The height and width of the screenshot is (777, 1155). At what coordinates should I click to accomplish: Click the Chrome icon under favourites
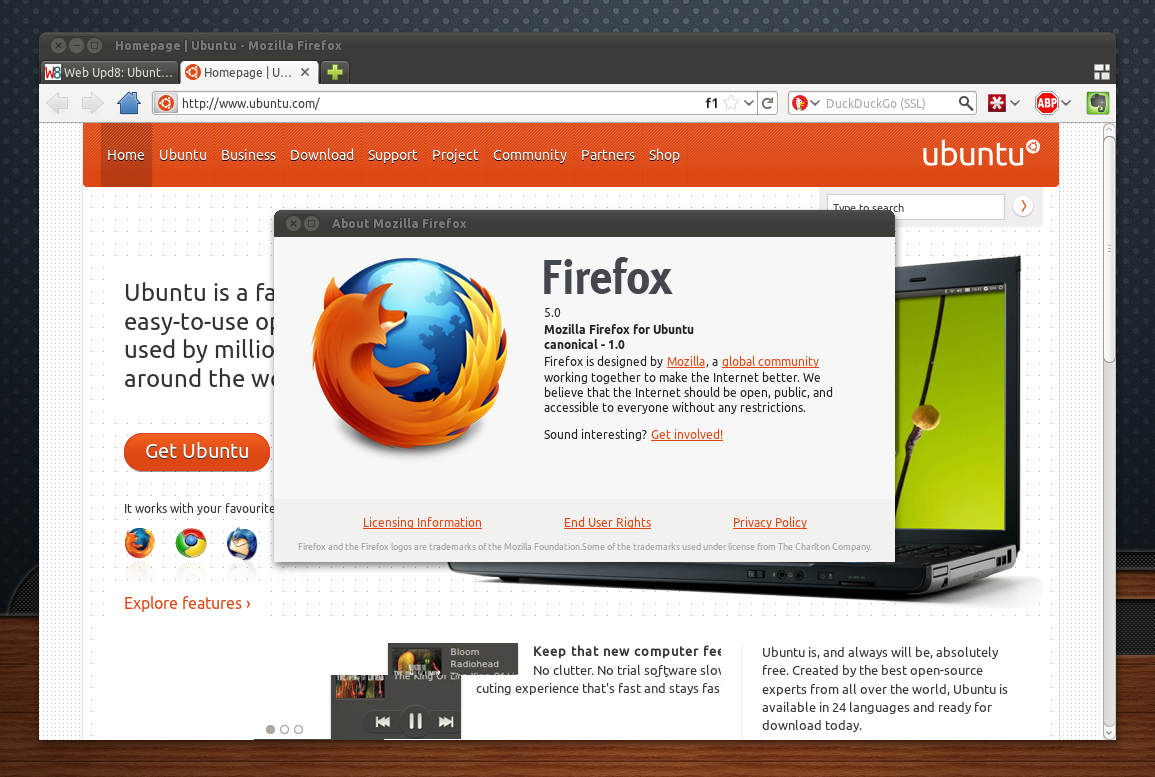point(191,544)
